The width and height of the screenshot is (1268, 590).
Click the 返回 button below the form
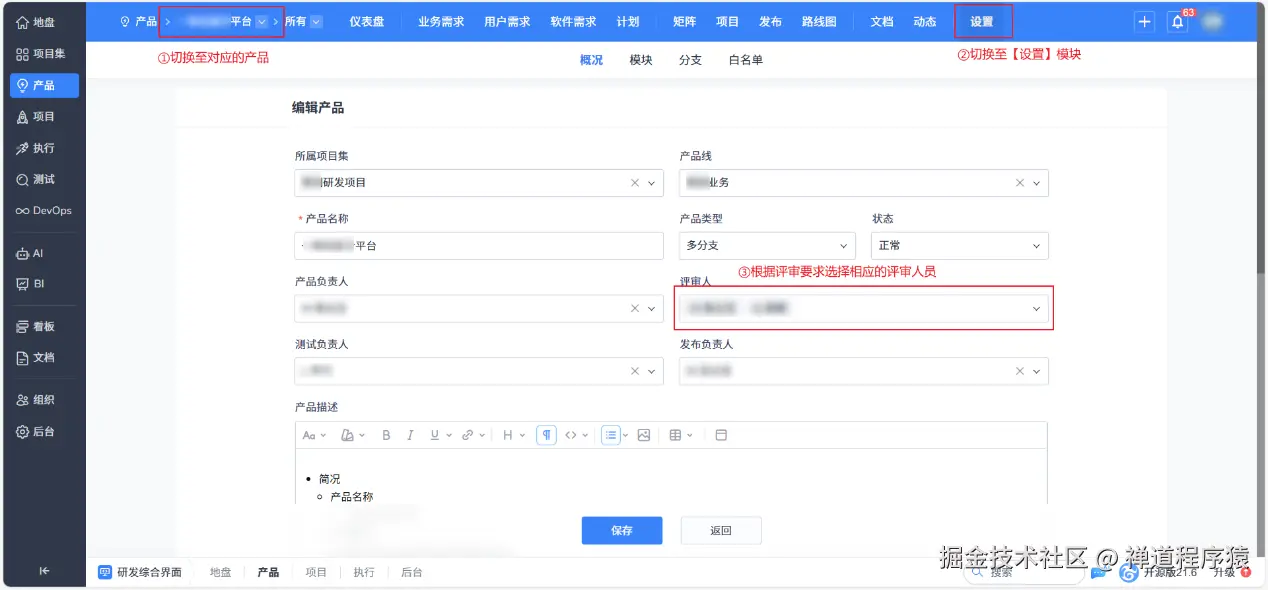click(720, 530)
